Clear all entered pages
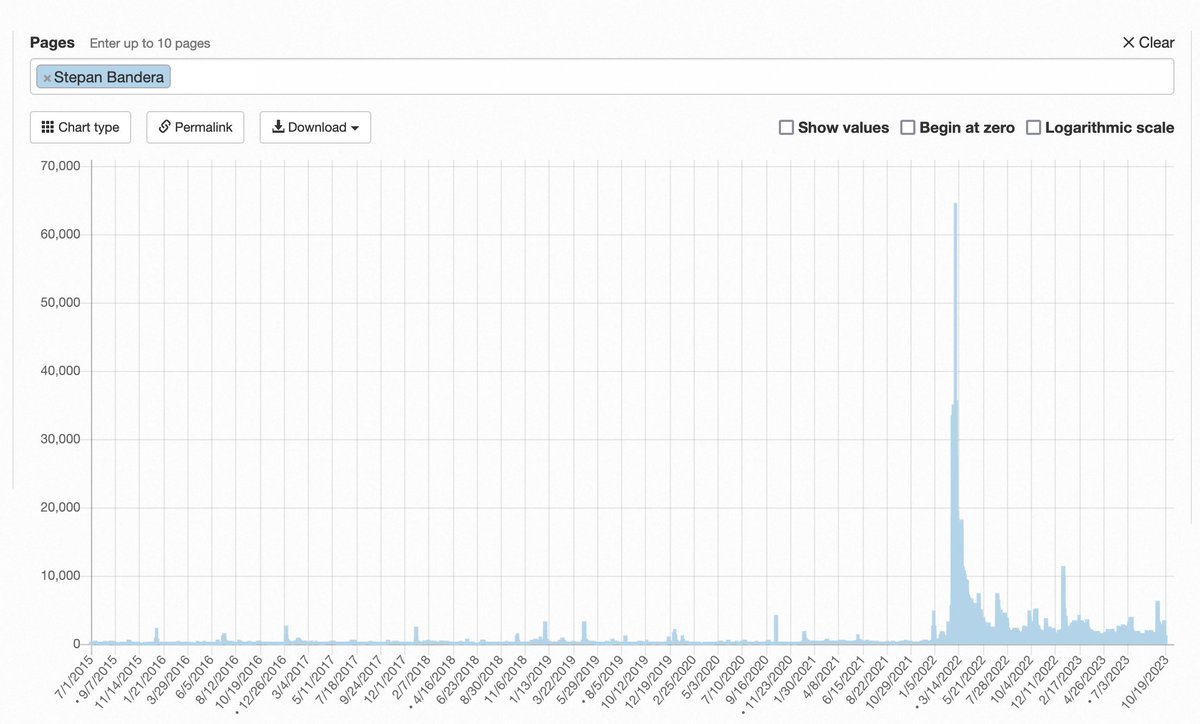The image size is (1200, 724). 1148,42
